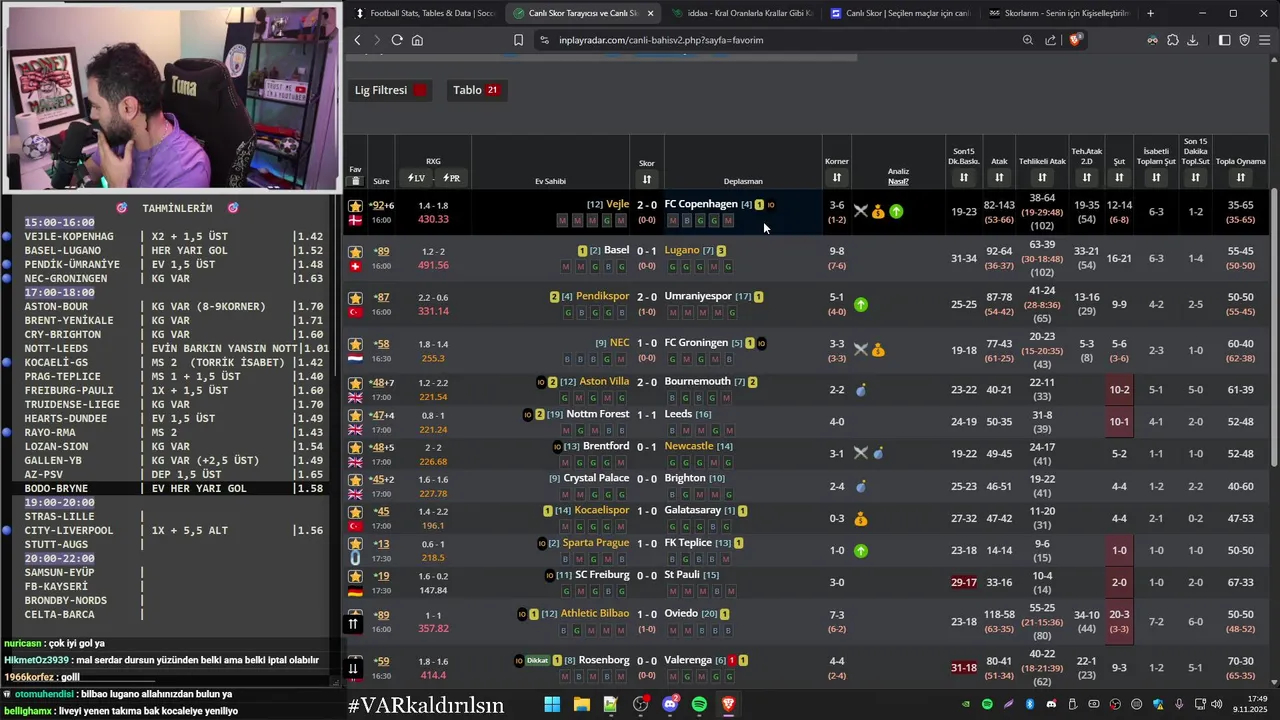The image size is (1280, 720).
Task: Toggle favorite star on the Aston Villa row
Action: click(x=355, y=383)
